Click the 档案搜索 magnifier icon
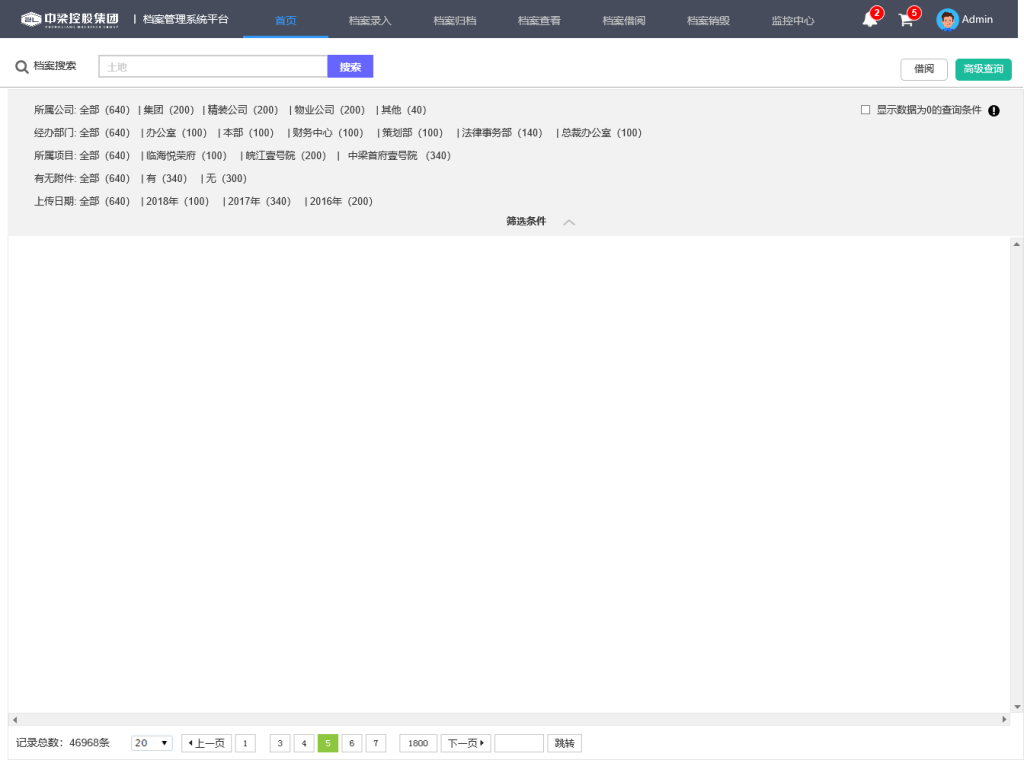The height and width of the screenshot is (760, 1024). tap(20, 65)
